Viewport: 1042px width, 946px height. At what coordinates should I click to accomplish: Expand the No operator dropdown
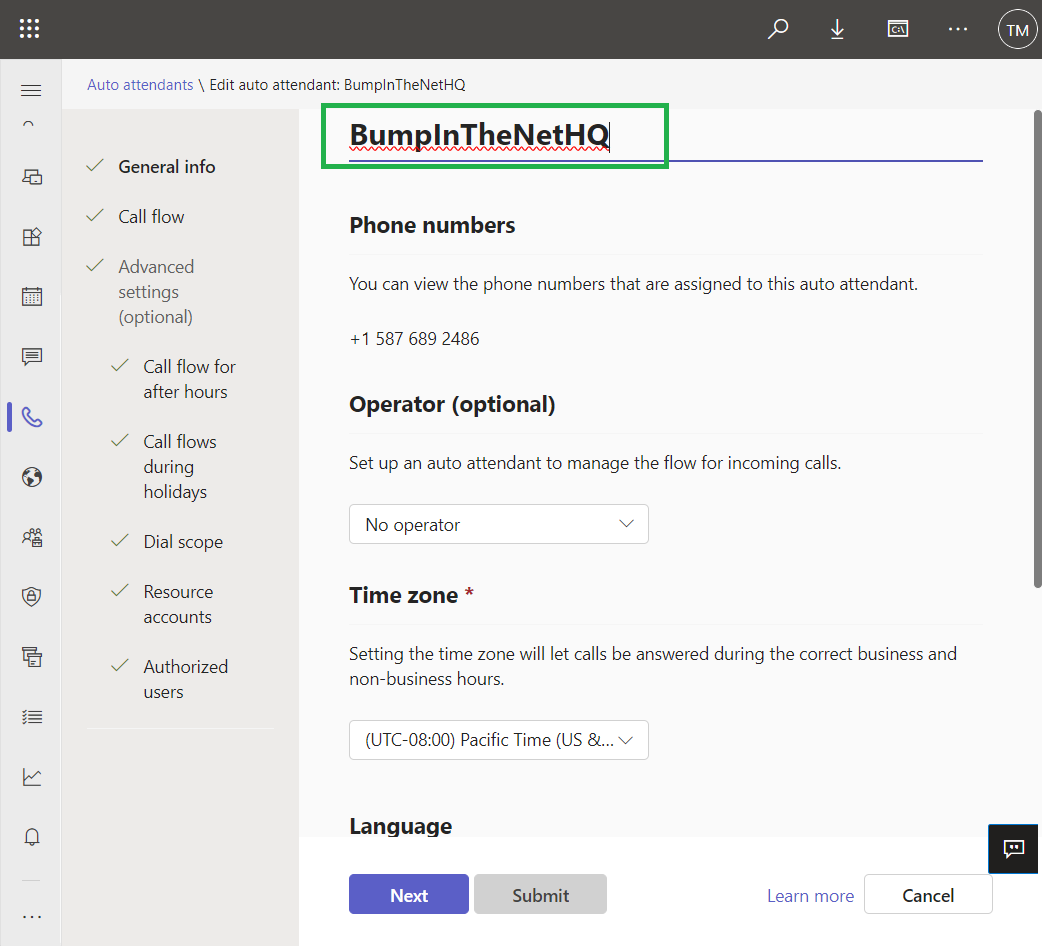tap(498, 524)
